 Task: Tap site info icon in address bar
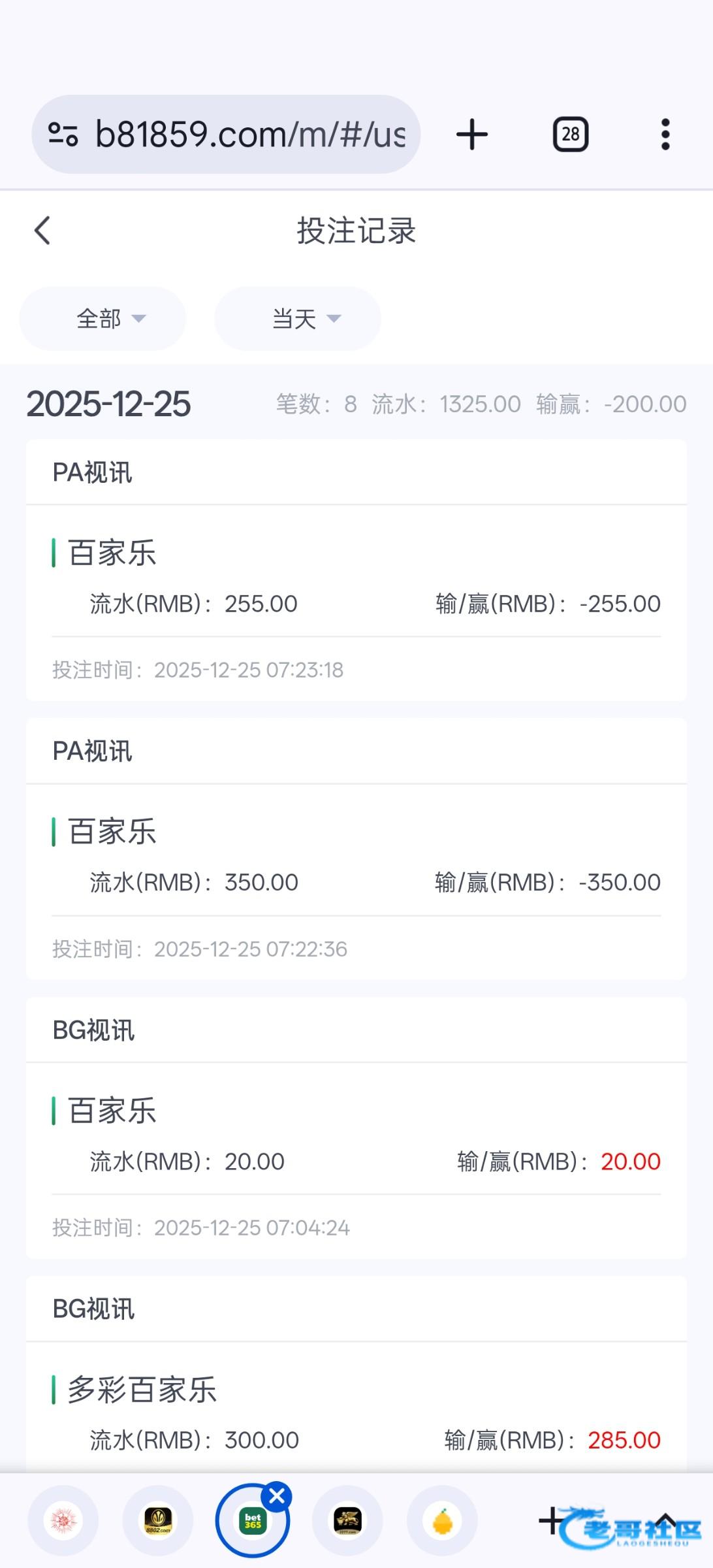(x=63, y=135)
